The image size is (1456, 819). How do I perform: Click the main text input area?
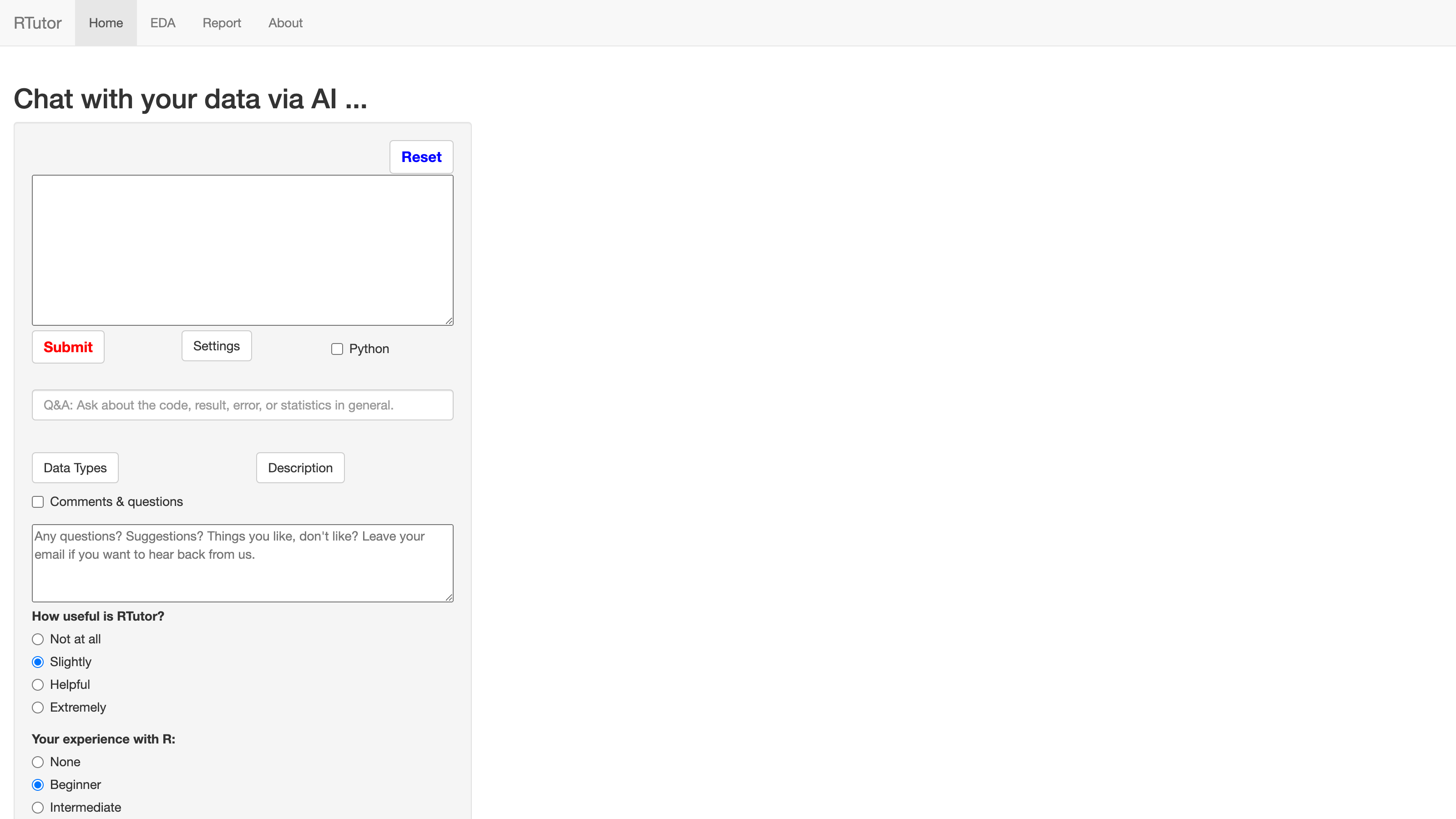[x=242, y=249]
